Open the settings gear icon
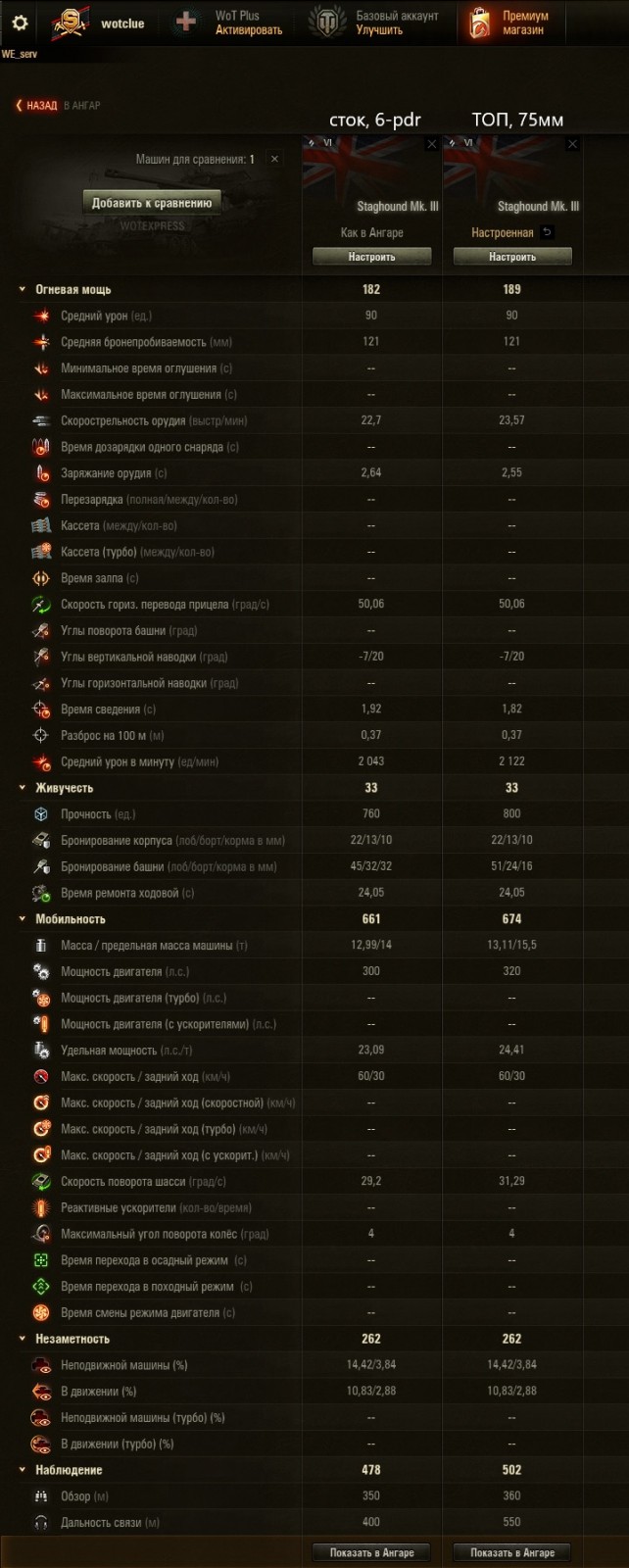The image size is (629, 1568). [x=20, y=23]
